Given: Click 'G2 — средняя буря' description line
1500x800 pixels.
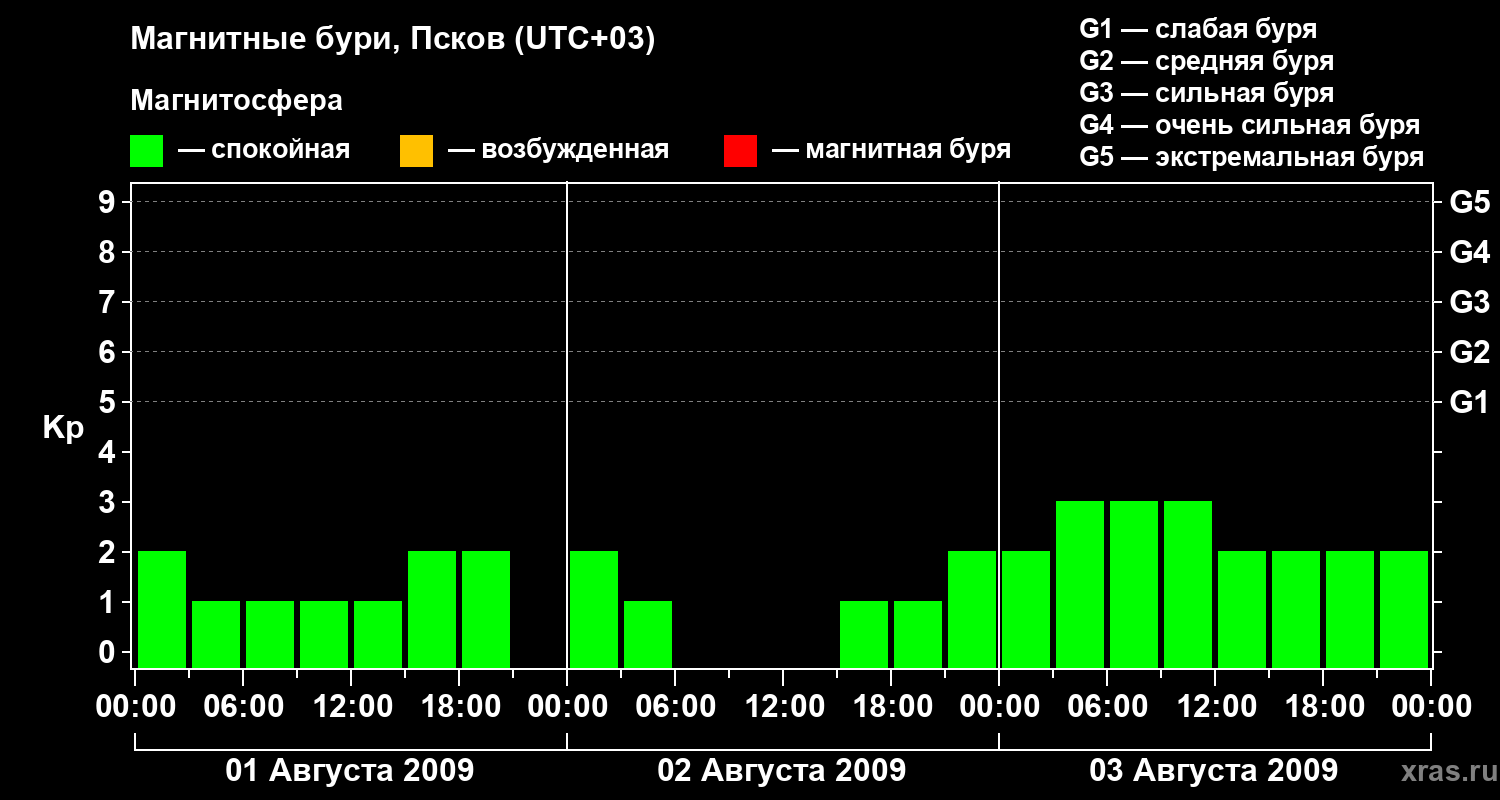Looking at the screenshot, I should (1207, 61).
